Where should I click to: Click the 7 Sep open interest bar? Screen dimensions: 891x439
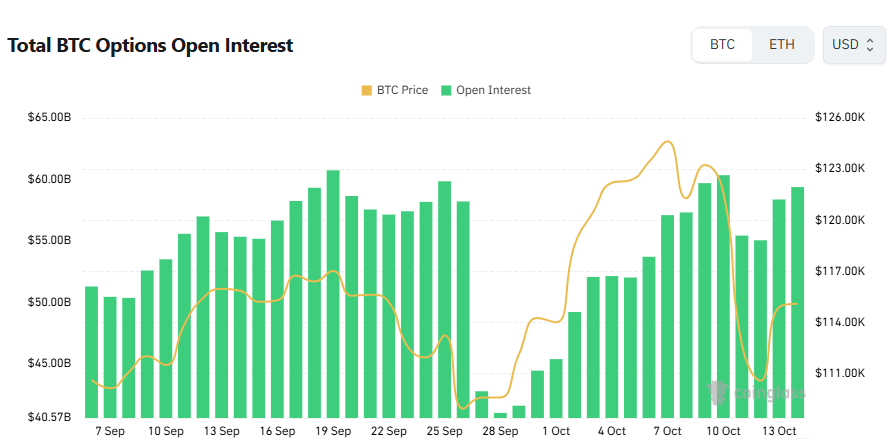click(110, 357)
